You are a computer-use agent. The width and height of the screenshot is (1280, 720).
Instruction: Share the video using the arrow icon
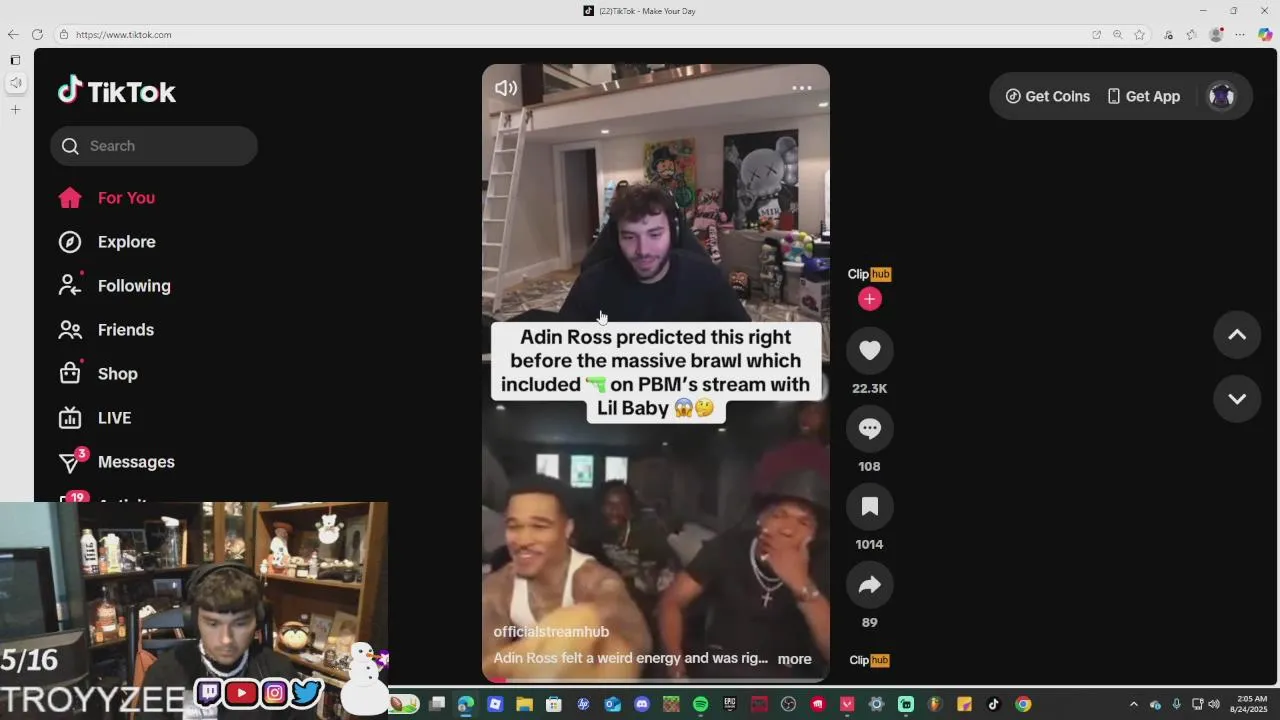870,584
